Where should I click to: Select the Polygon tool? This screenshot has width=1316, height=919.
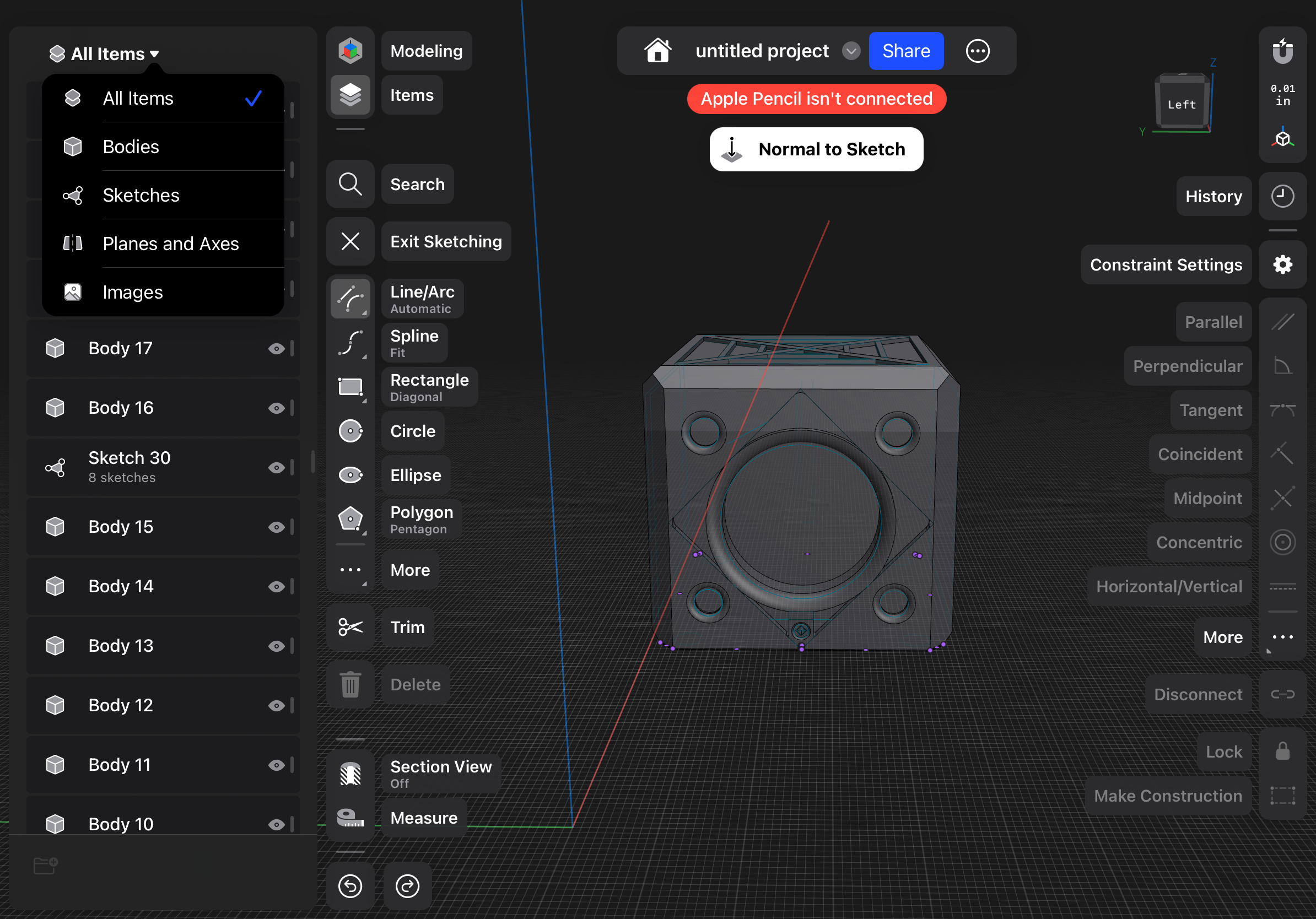click(x=421, y=518)
